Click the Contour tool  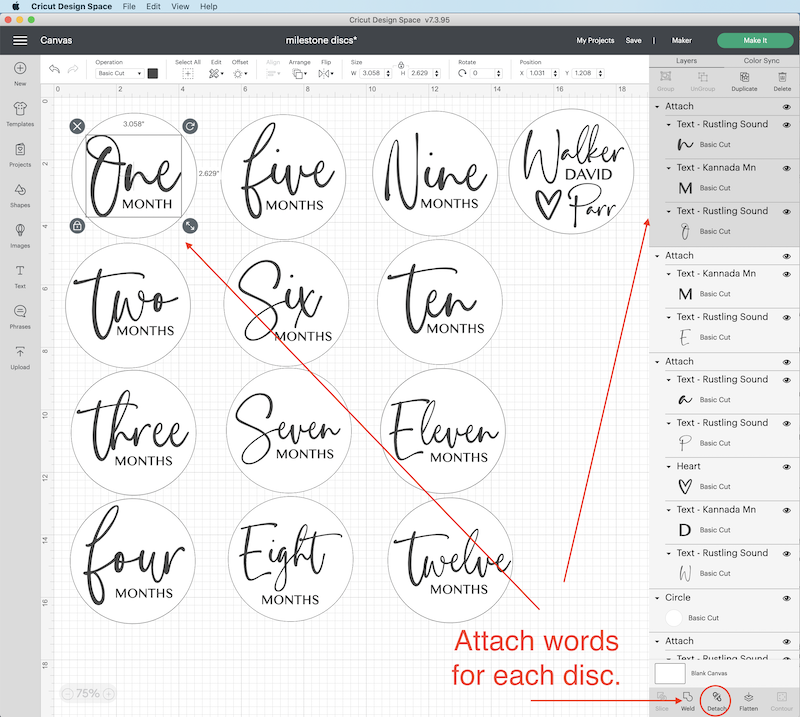[x=782, y=701]
